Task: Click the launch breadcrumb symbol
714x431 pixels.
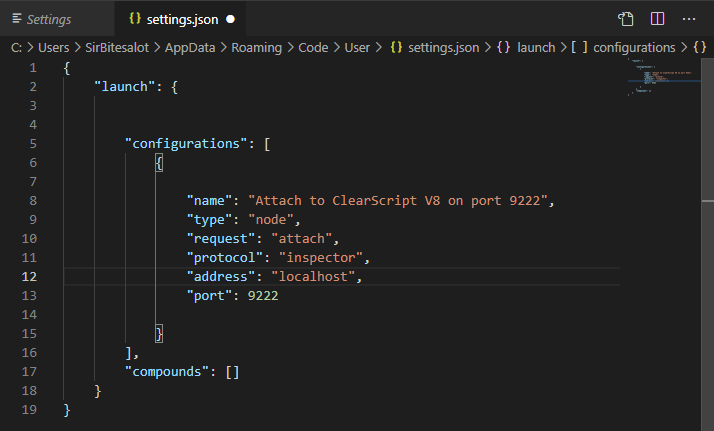Action: click(536, 47)
